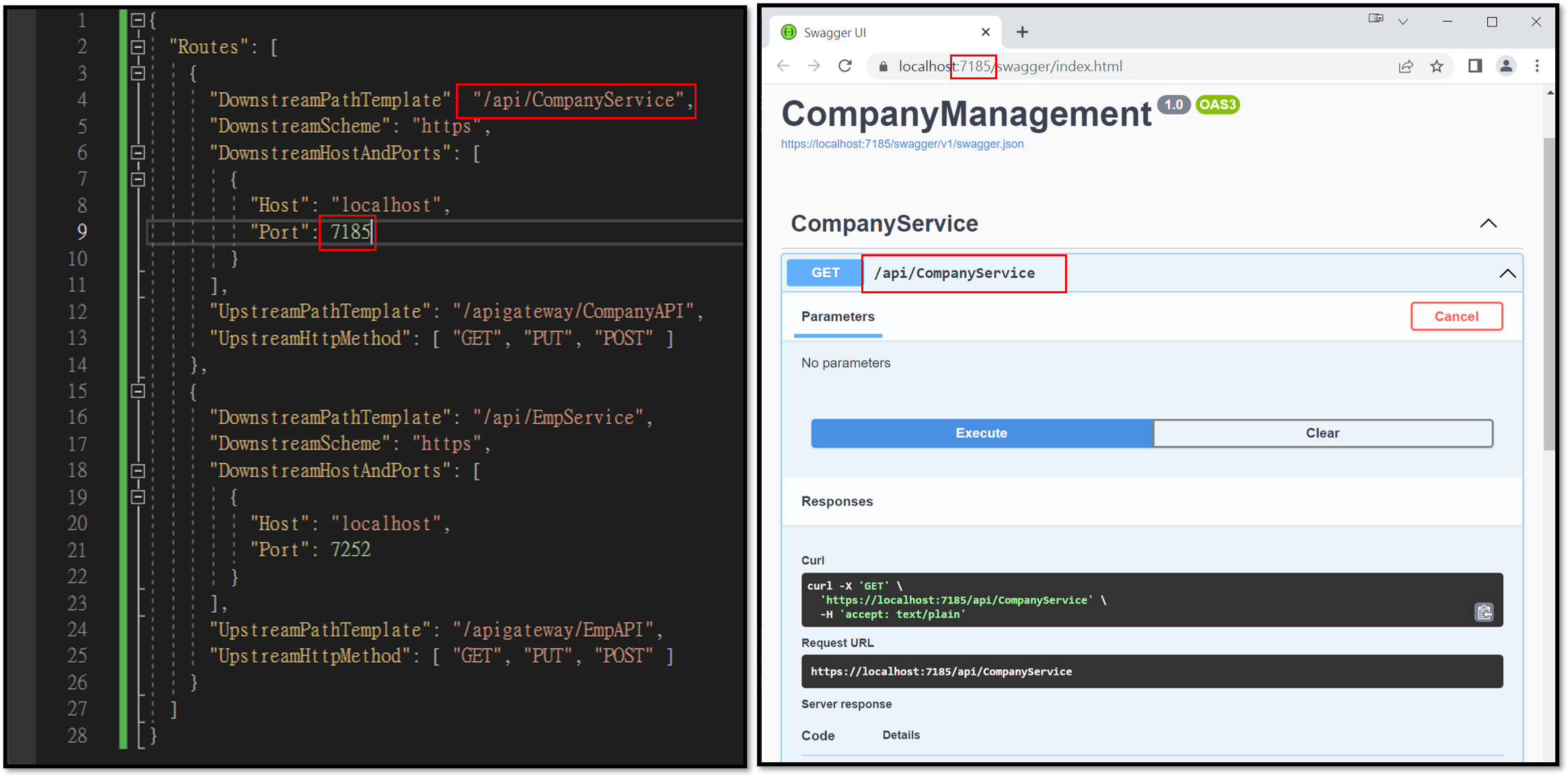Open the swagger.json link

pos(902,144)
